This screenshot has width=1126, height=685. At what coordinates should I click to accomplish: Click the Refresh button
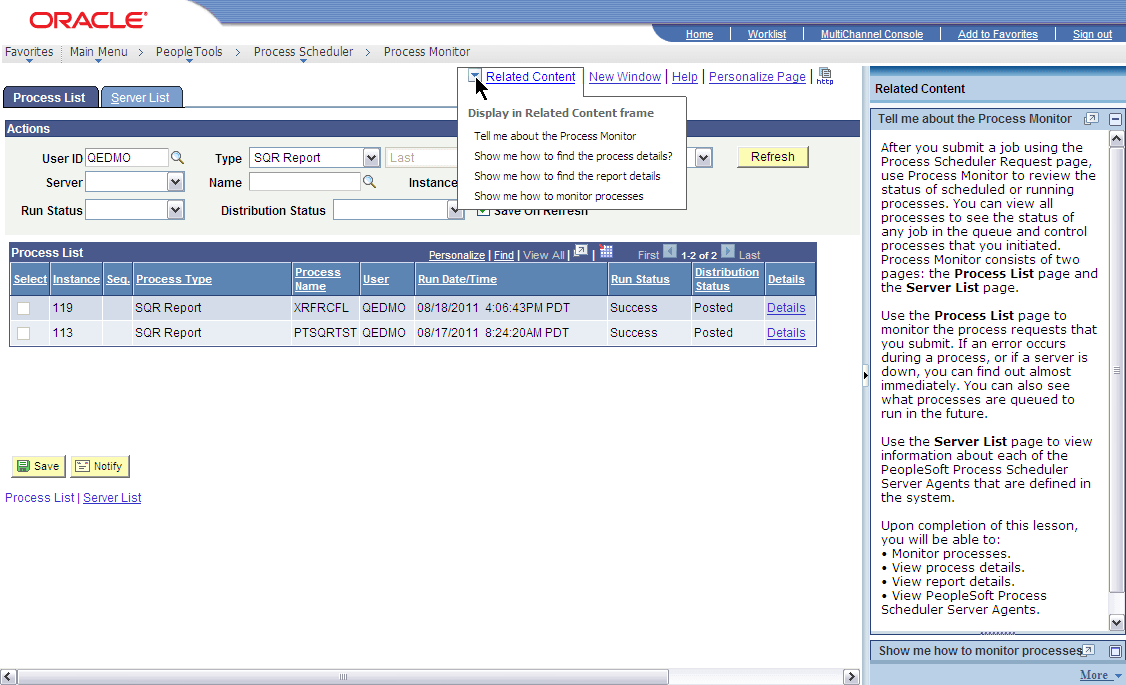pyautogui.click(x=772, y=157)
